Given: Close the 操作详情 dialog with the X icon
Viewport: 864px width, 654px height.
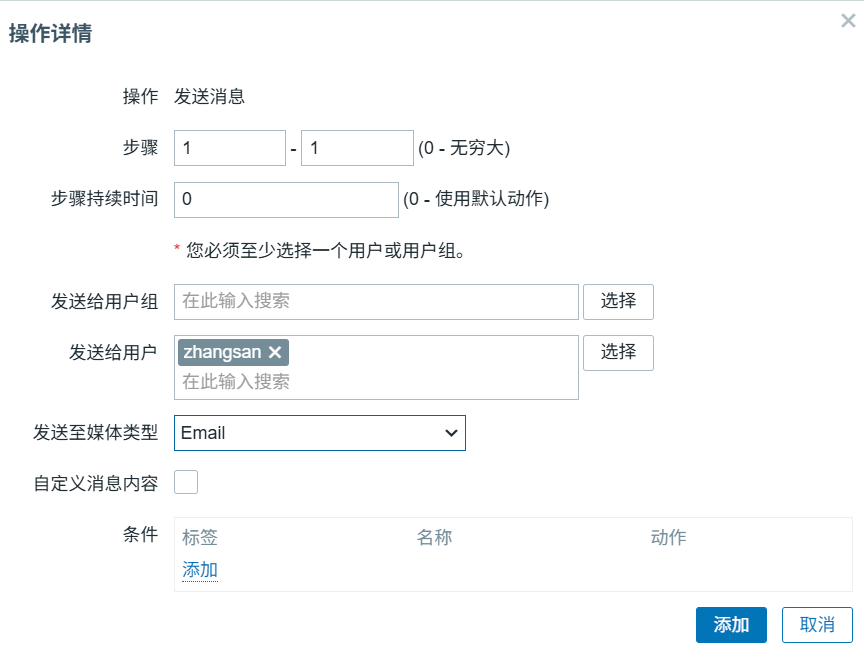Looking at the screenshot, I should [x=848, y=21].
